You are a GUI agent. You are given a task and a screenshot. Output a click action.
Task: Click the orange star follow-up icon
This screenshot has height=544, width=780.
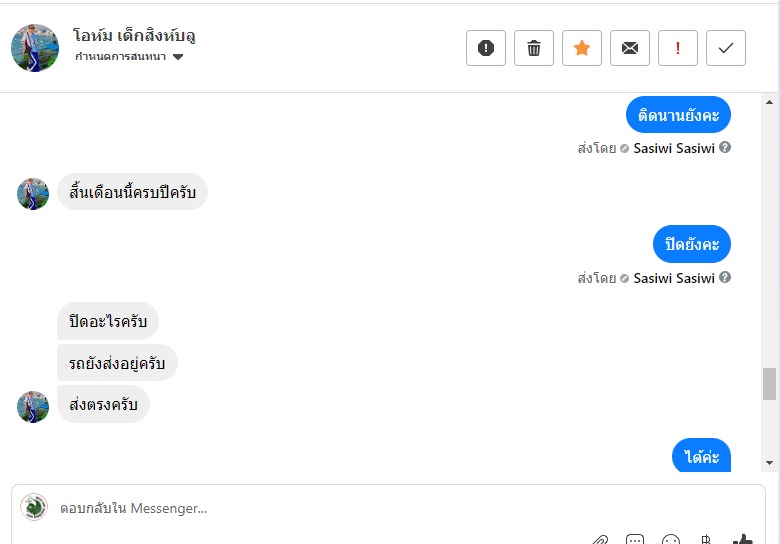point(582,48)
